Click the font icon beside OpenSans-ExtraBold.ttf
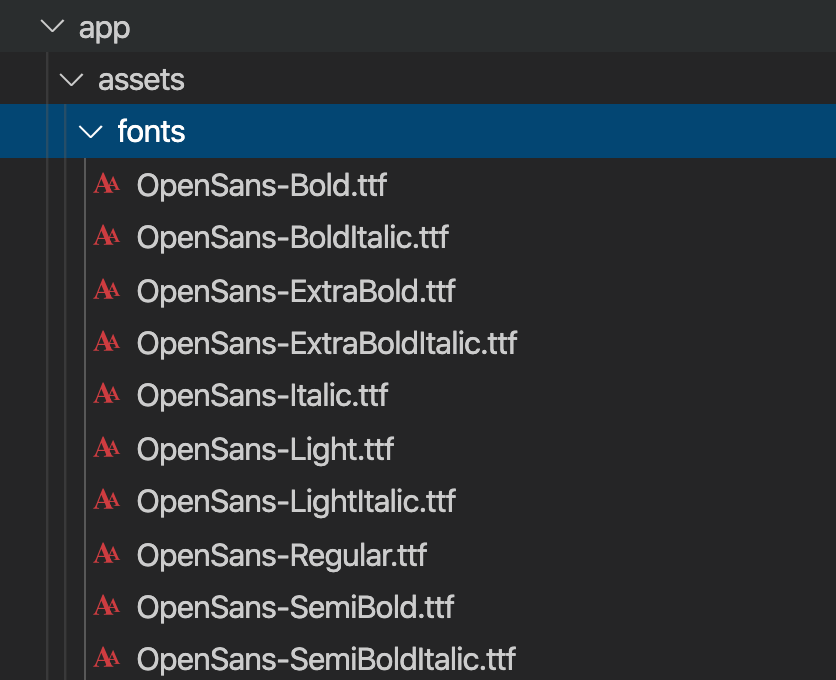This screenshot has height=680, width=836. (107, 290)
